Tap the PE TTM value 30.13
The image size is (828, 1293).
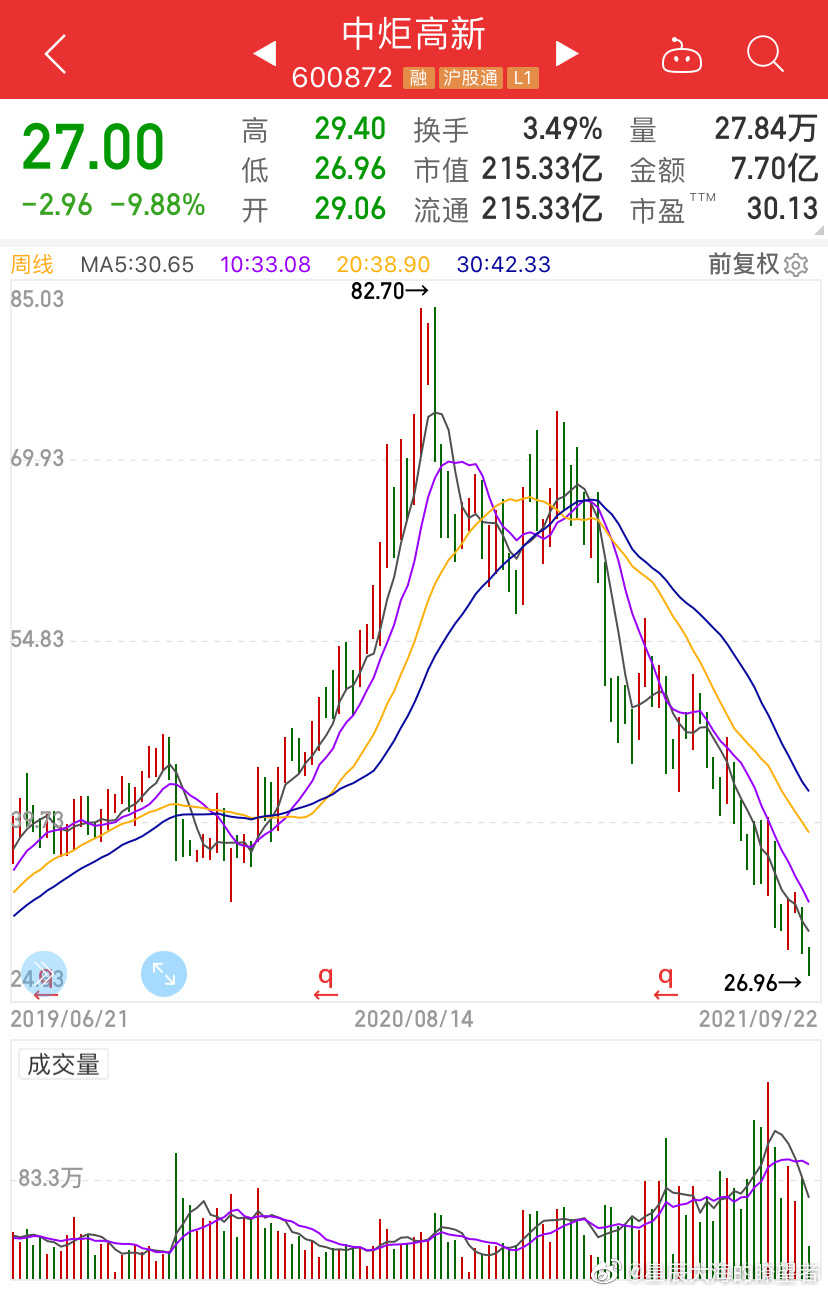(782, 208)
